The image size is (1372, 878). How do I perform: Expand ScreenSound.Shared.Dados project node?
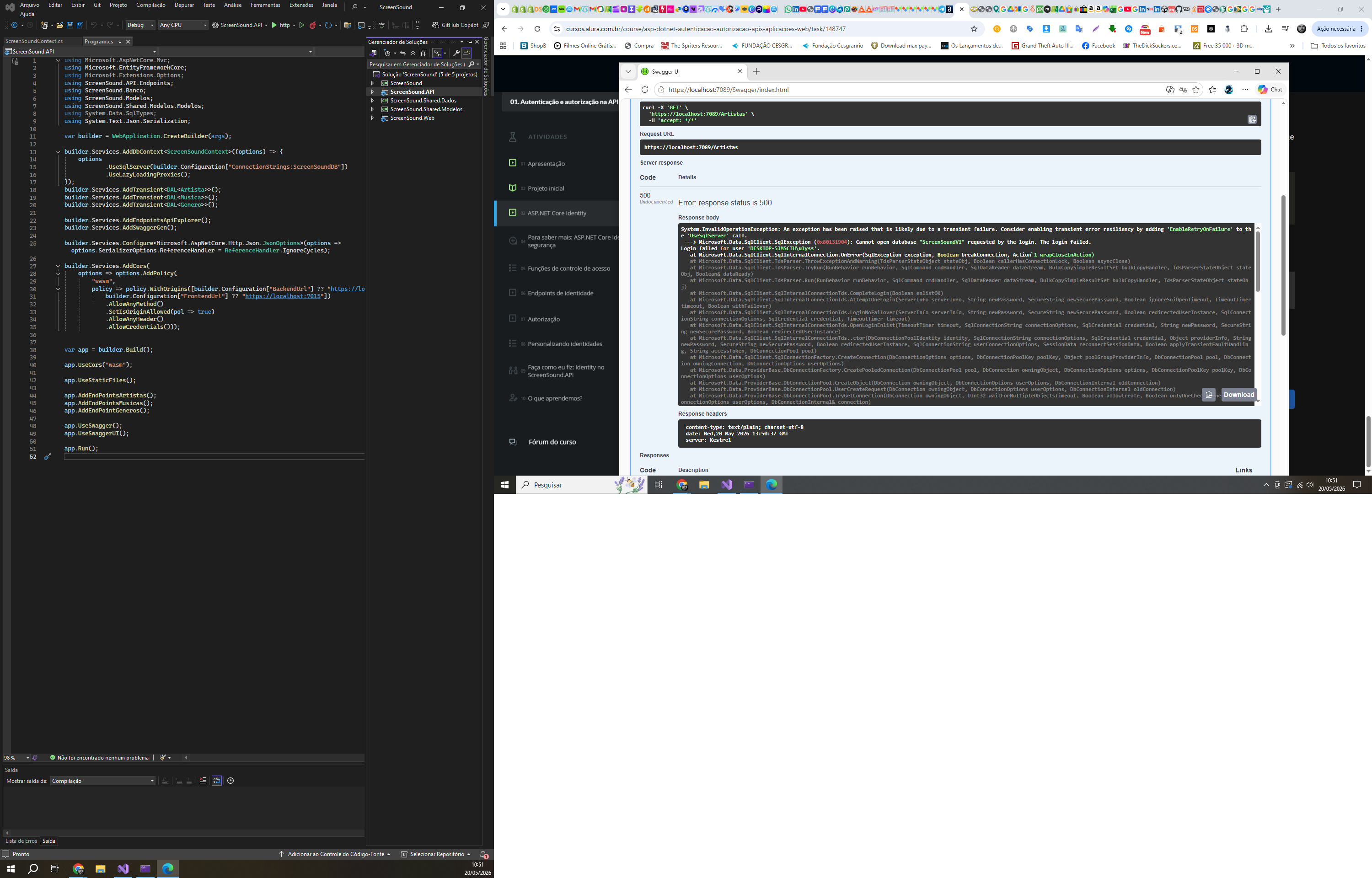(x=373, y=100)
